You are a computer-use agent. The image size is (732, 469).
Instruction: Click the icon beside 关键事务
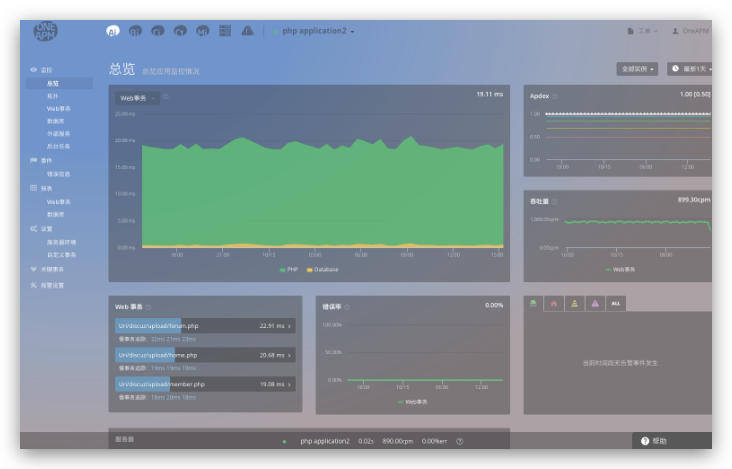point(34,269)
